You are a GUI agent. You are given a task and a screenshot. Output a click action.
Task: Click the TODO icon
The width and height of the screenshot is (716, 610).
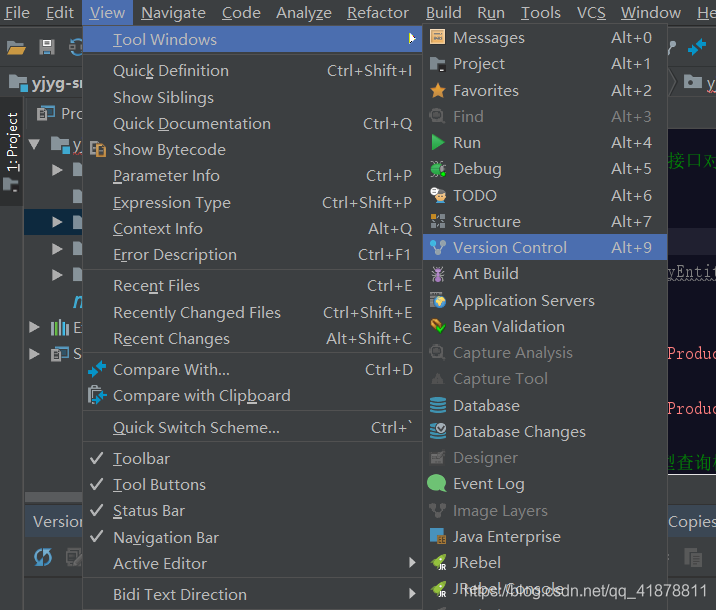[438, 195]
